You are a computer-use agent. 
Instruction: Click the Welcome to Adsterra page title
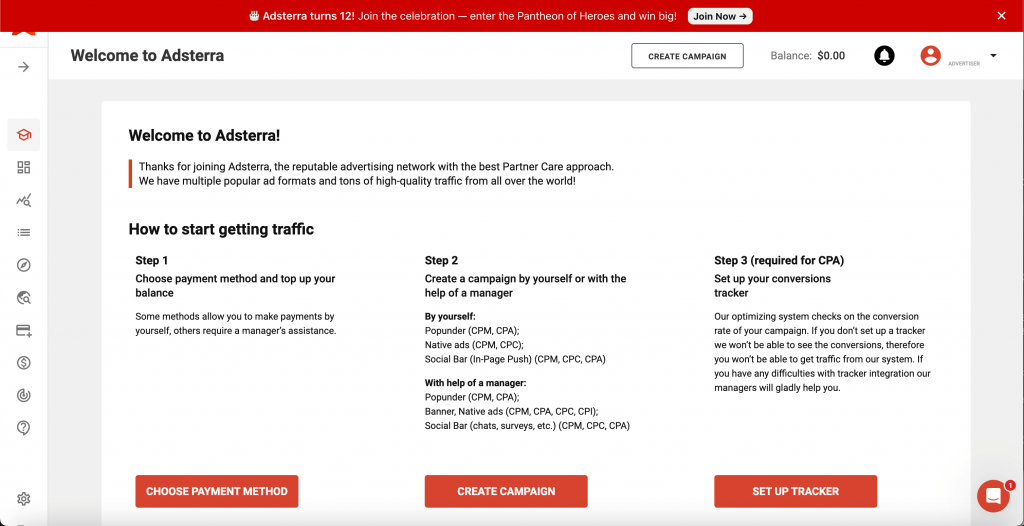pyautogui.click(x=147, y=56)
